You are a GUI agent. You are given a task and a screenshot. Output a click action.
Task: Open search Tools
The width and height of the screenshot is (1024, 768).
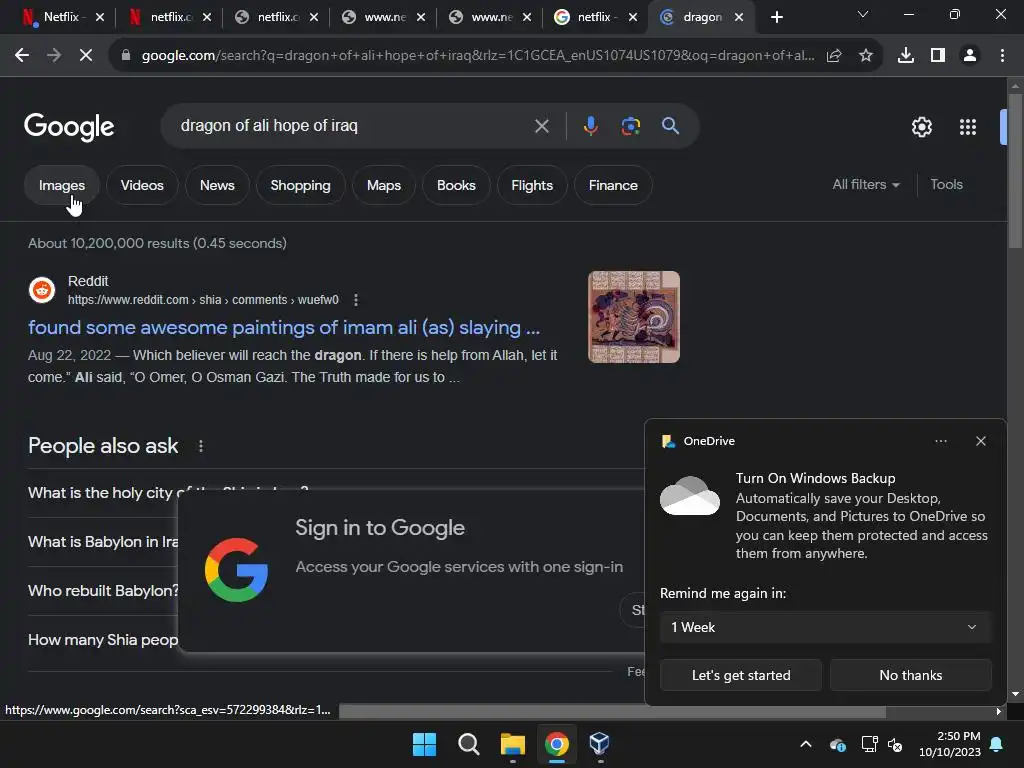pyautogui.click(x=946, y=185)
